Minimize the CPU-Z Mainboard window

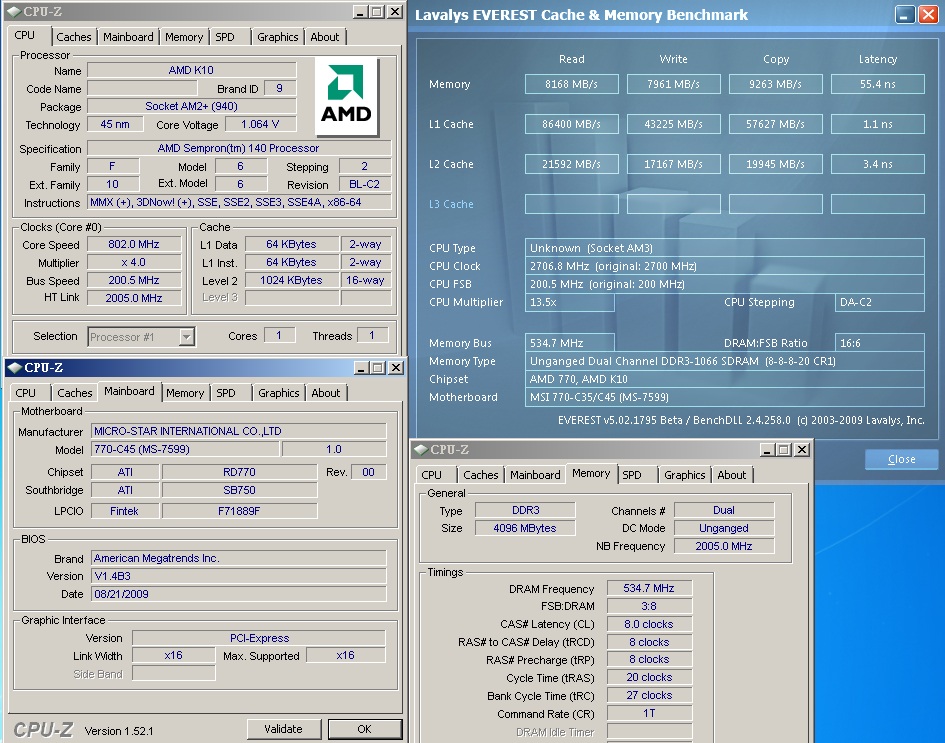(361, 368)
